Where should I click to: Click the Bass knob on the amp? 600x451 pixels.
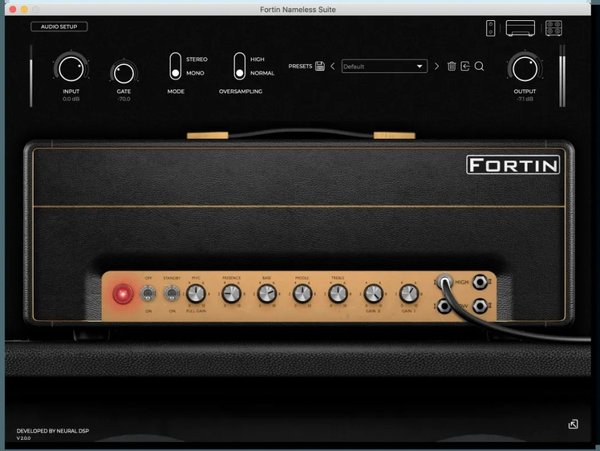point(267,294)
